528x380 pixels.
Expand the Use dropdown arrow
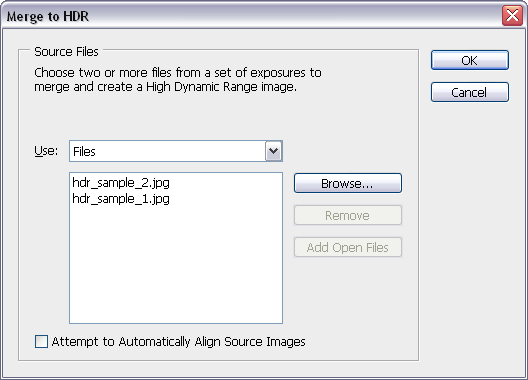pos(273,151)
